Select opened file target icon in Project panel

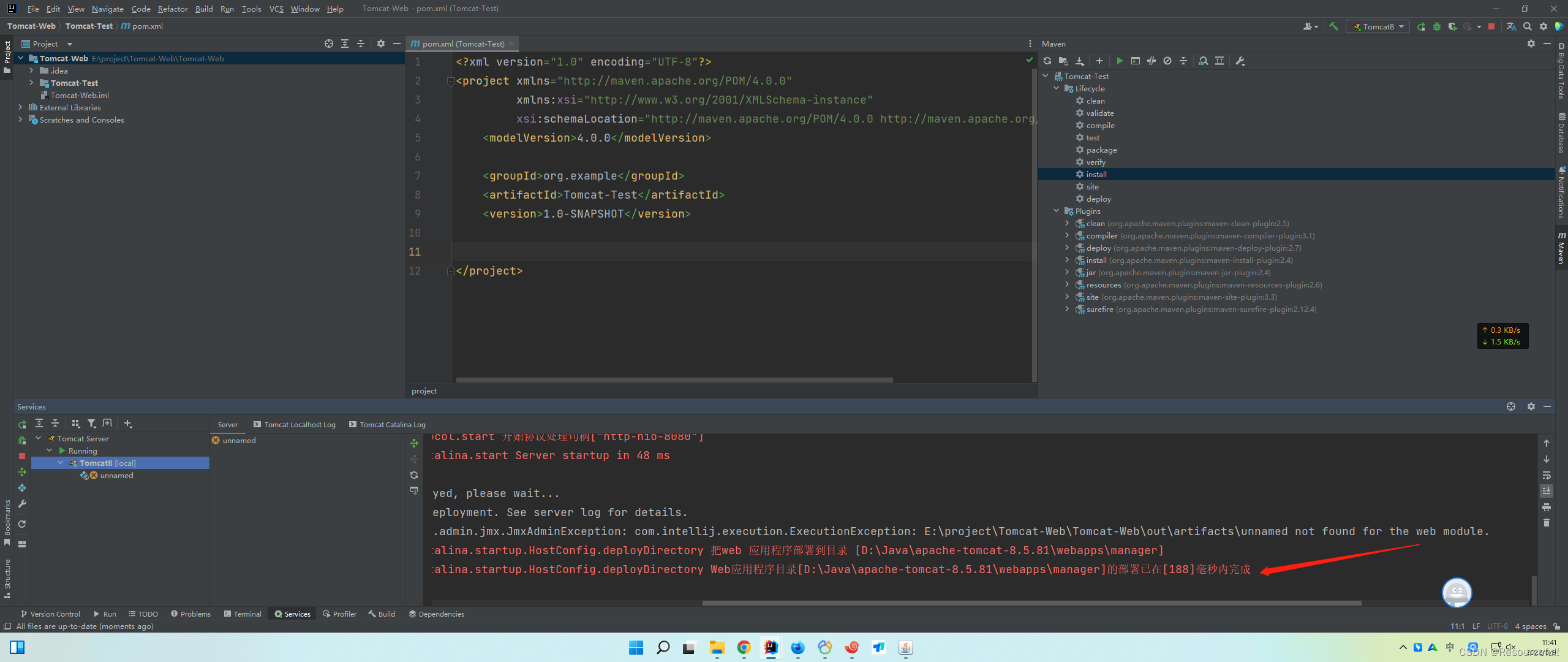329,44
